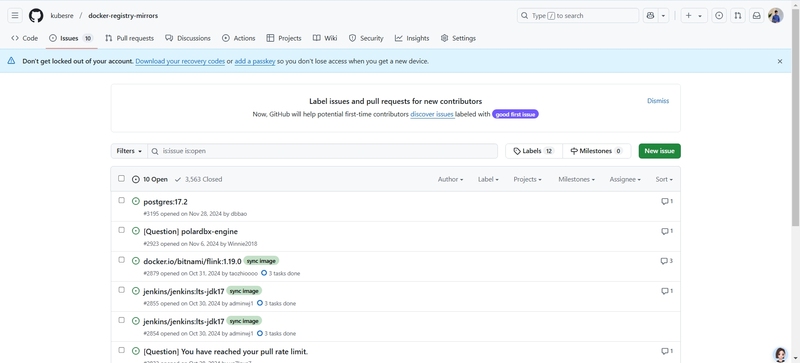
Task: Open the Milestones page button
Action: tap(596, 151)
